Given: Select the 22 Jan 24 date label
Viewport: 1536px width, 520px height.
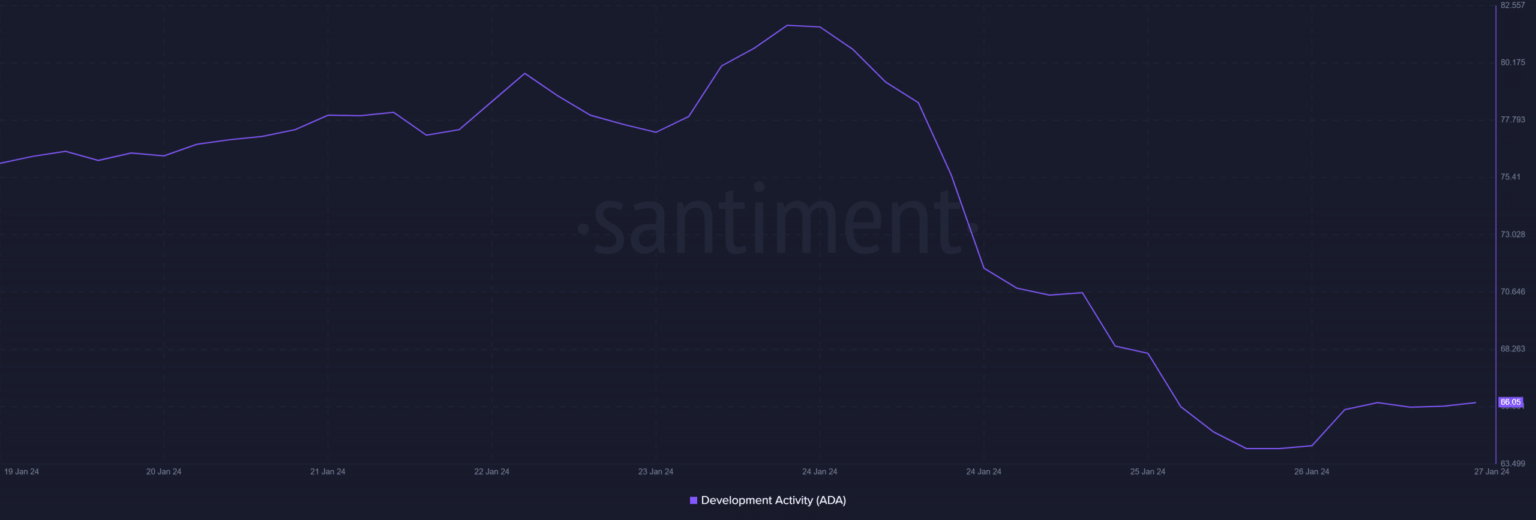Looking at the screenshot, I should tap(491, 471).
